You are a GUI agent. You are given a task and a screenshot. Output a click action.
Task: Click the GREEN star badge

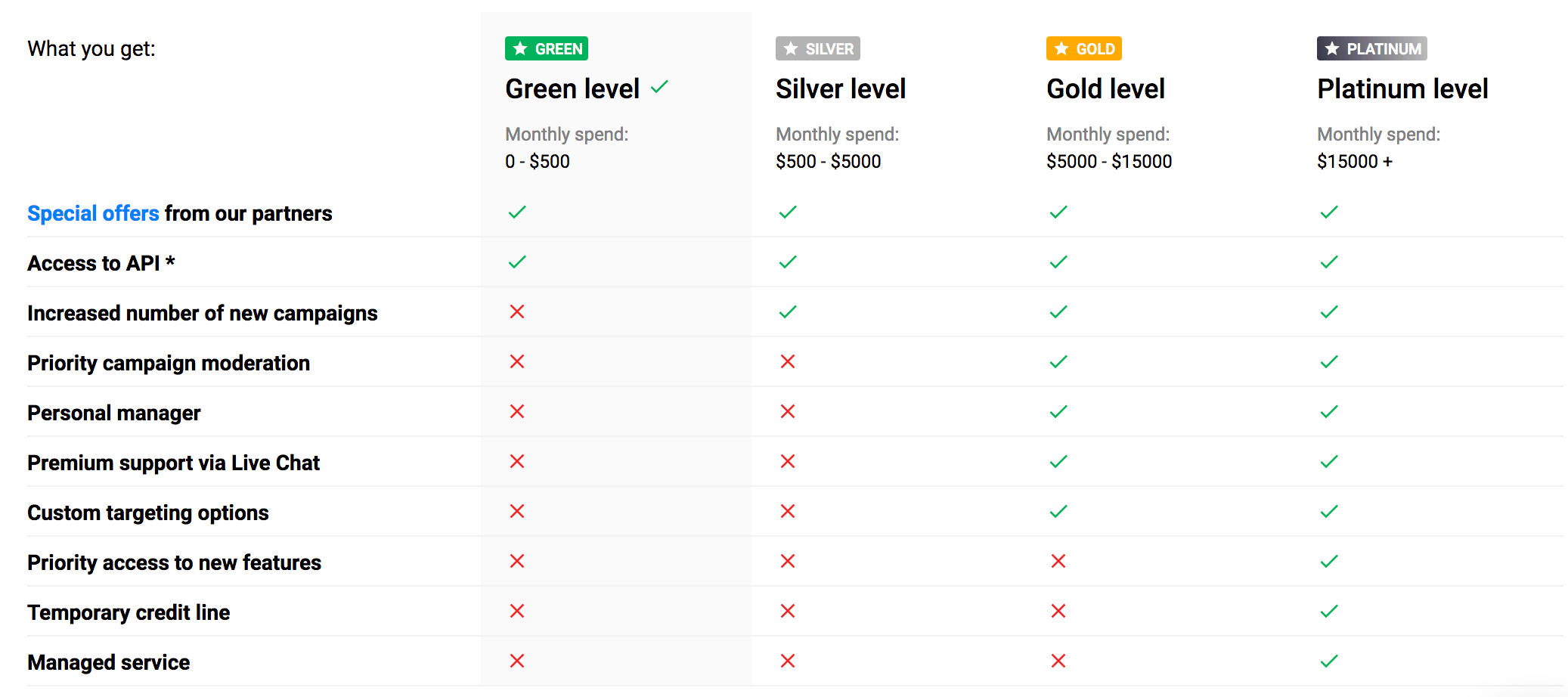pyautogui.click(x=546, y=49)
